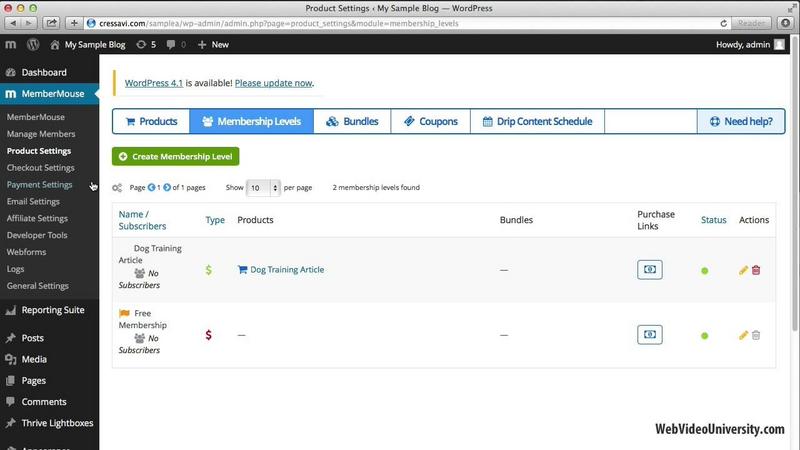Viewport: 800px width, 450px height.
Task: Go to next page arrow
Action: (x=167, y=187)
